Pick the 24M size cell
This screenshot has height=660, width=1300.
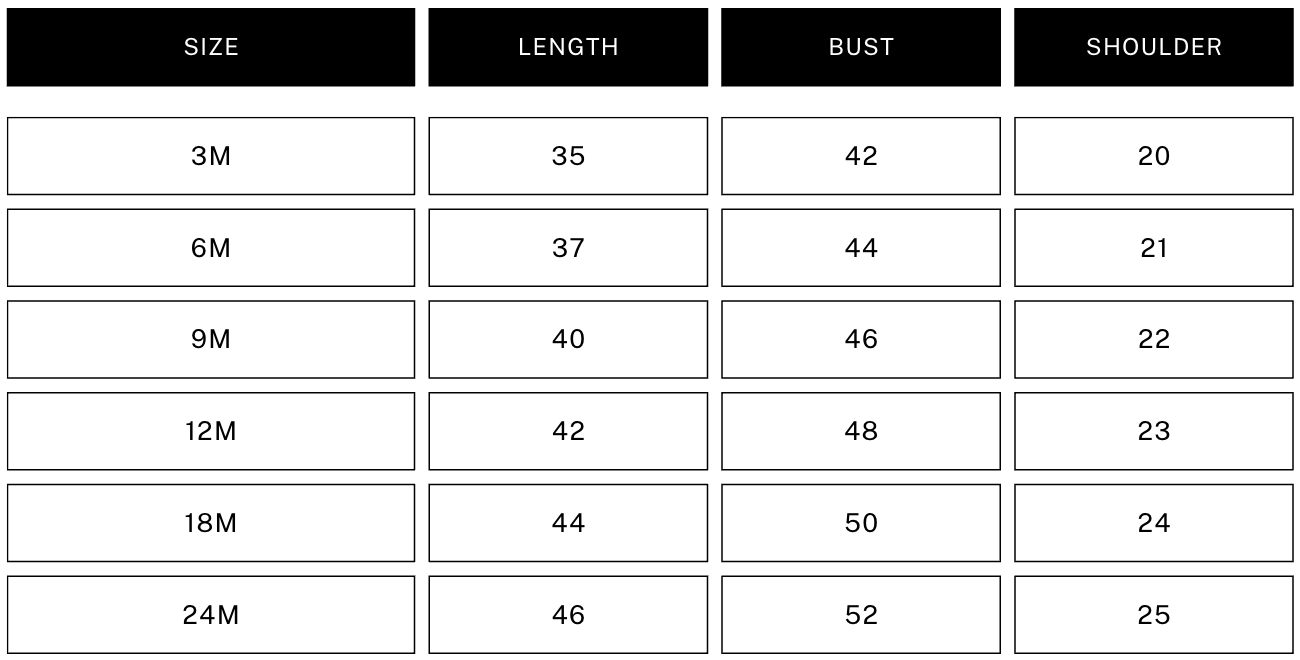pos(211,615)
